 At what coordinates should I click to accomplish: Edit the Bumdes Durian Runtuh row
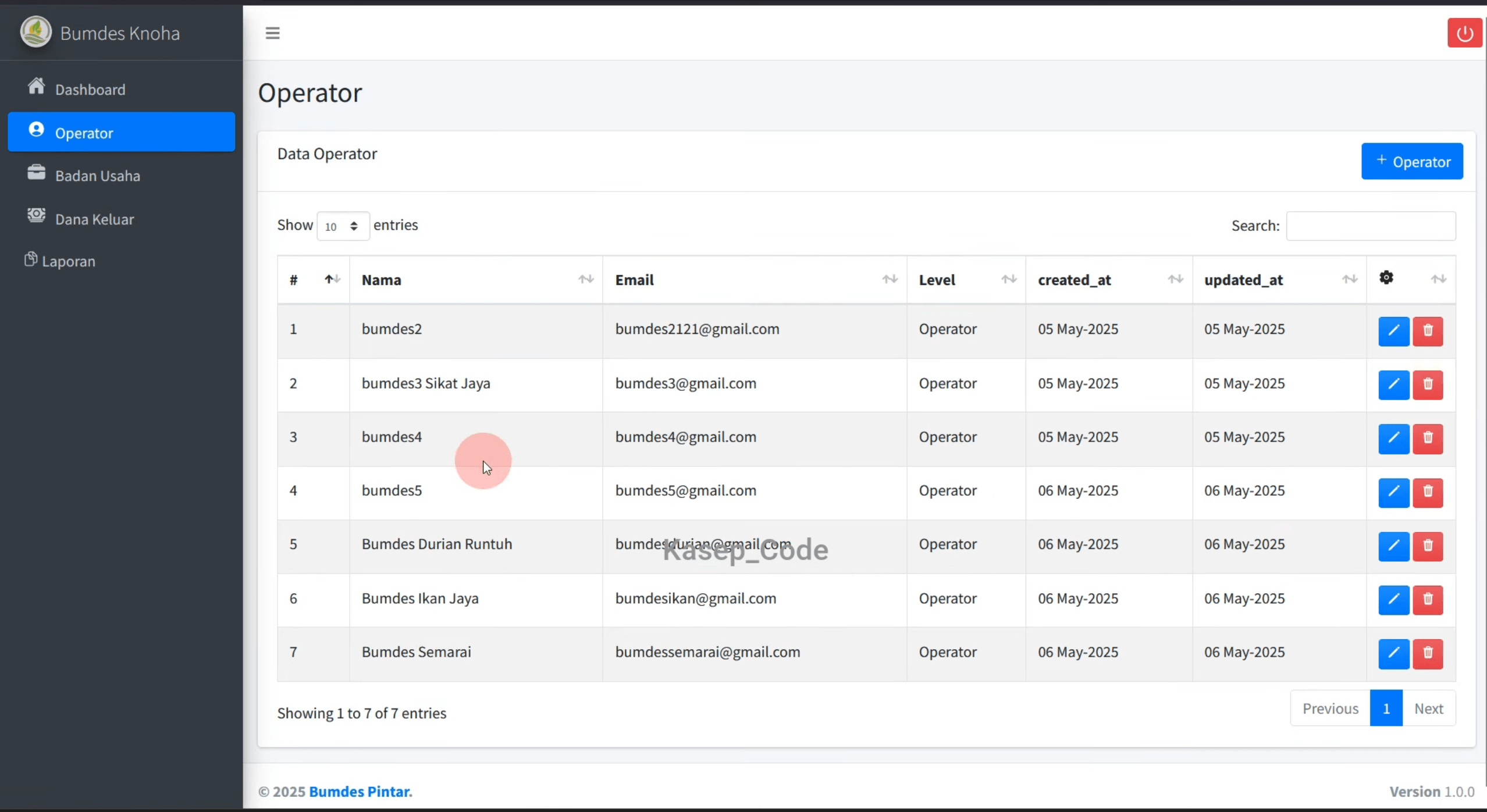[1394, 546]
